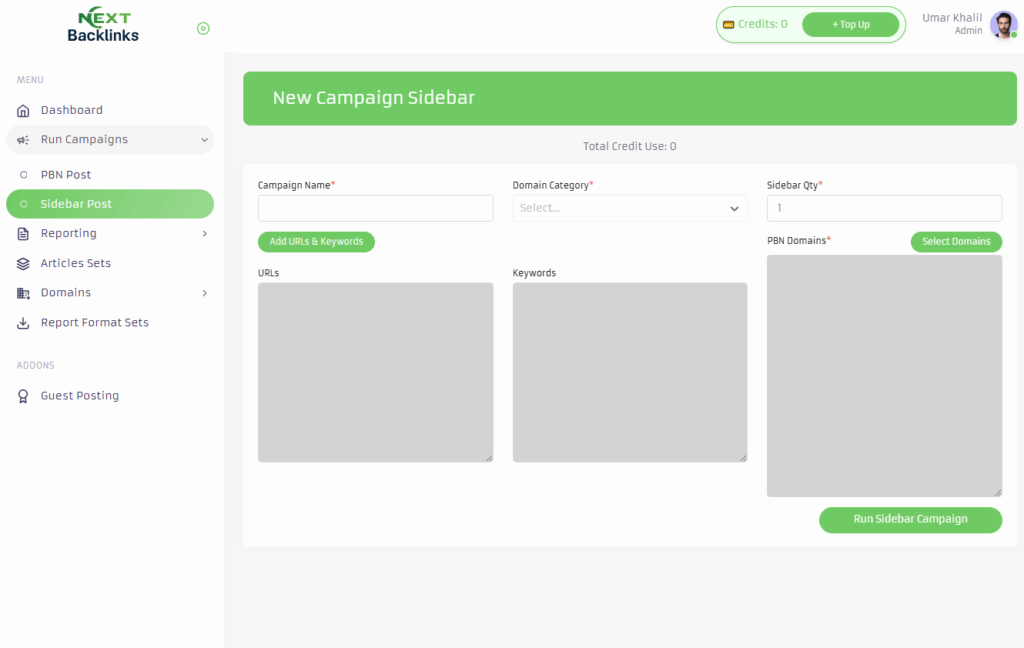Select the Sidebar Post menu item
Image resolution: width=1024 pixels, height=648 pixels.
click(x=110, y=204)
